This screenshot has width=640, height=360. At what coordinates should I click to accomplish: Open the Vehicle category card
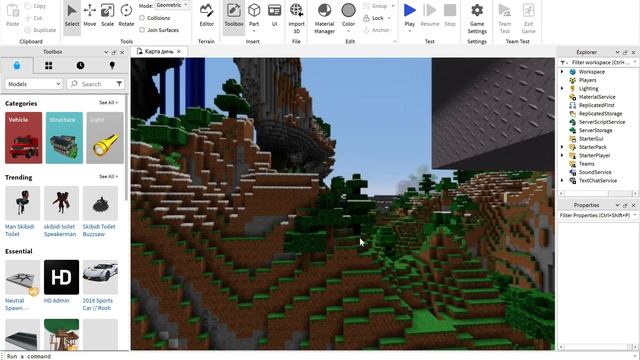click(23, 138)
